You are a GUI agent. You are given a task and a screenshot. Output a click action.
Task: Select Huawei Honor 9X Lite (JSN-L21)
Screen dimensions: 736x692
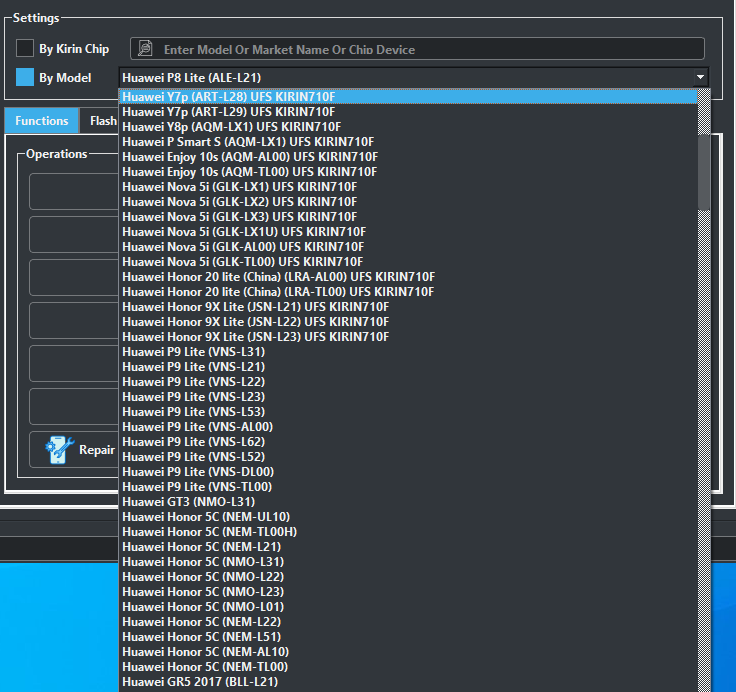click(x=408, y=307)
